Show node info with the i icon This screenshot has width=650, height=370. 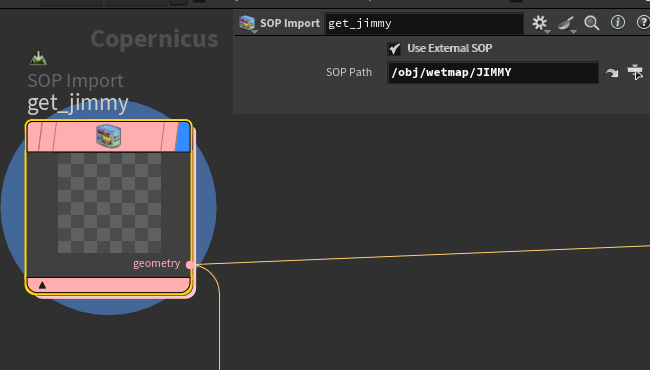(618, 22)
